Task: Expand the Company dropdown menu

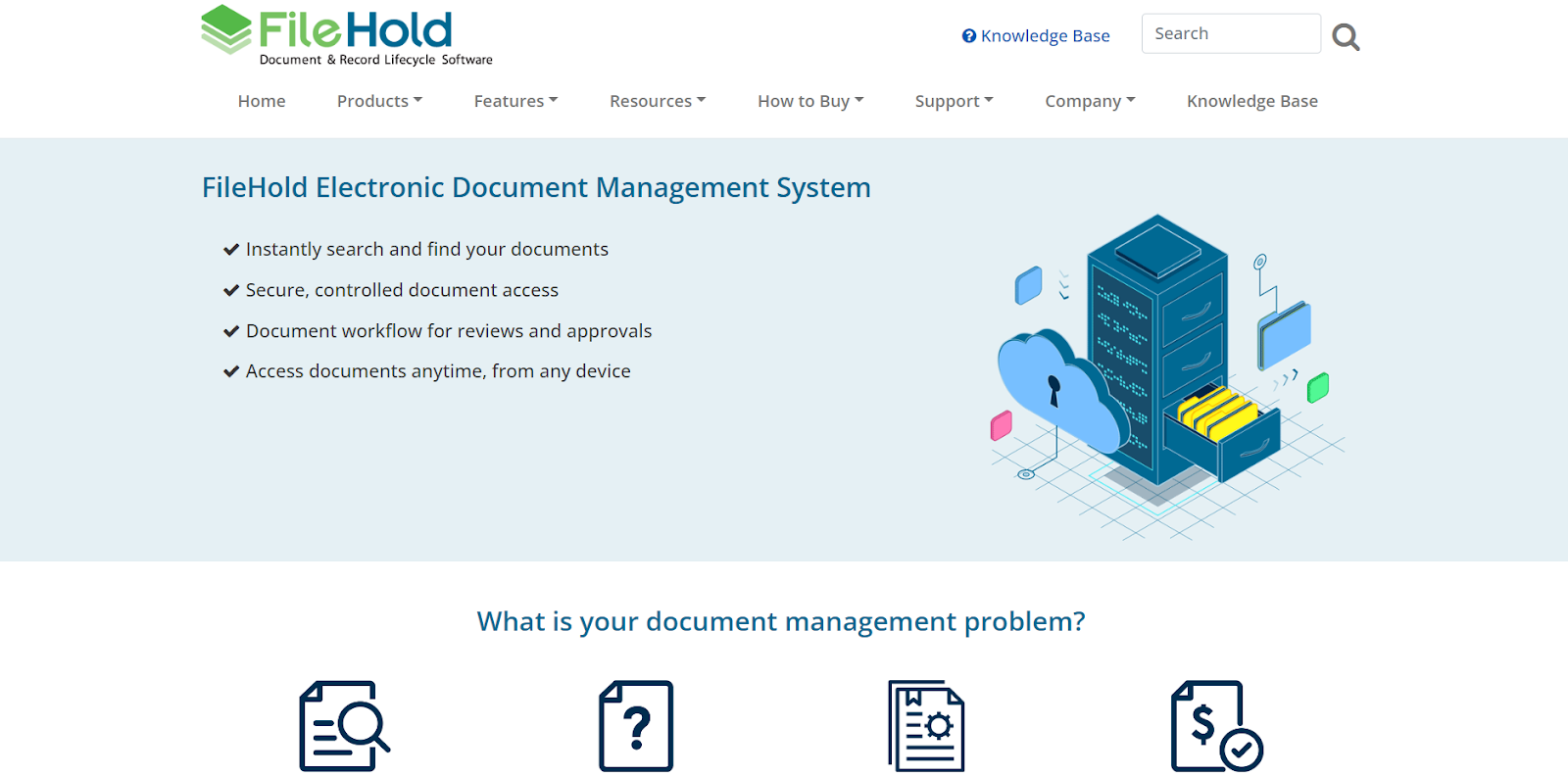Action: click(x=1090, y=101)
